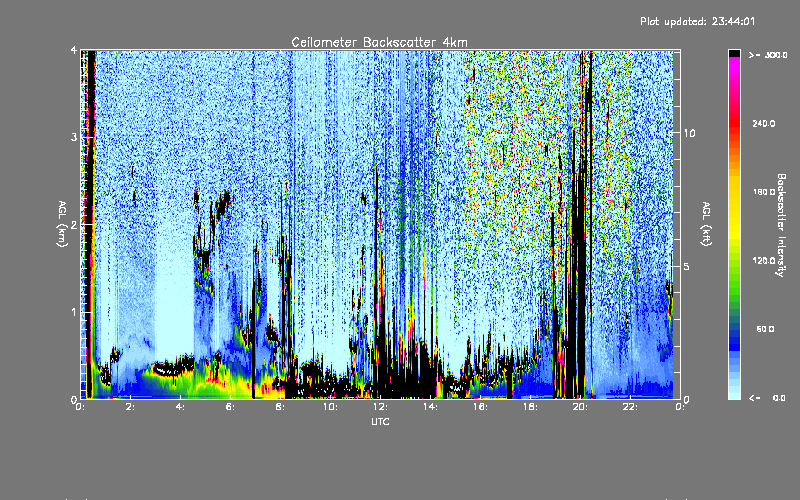Viewport: 800px width, 500px height.
Task: Click the "60.0" colorbar label
Action: click(x=765, y=329)
